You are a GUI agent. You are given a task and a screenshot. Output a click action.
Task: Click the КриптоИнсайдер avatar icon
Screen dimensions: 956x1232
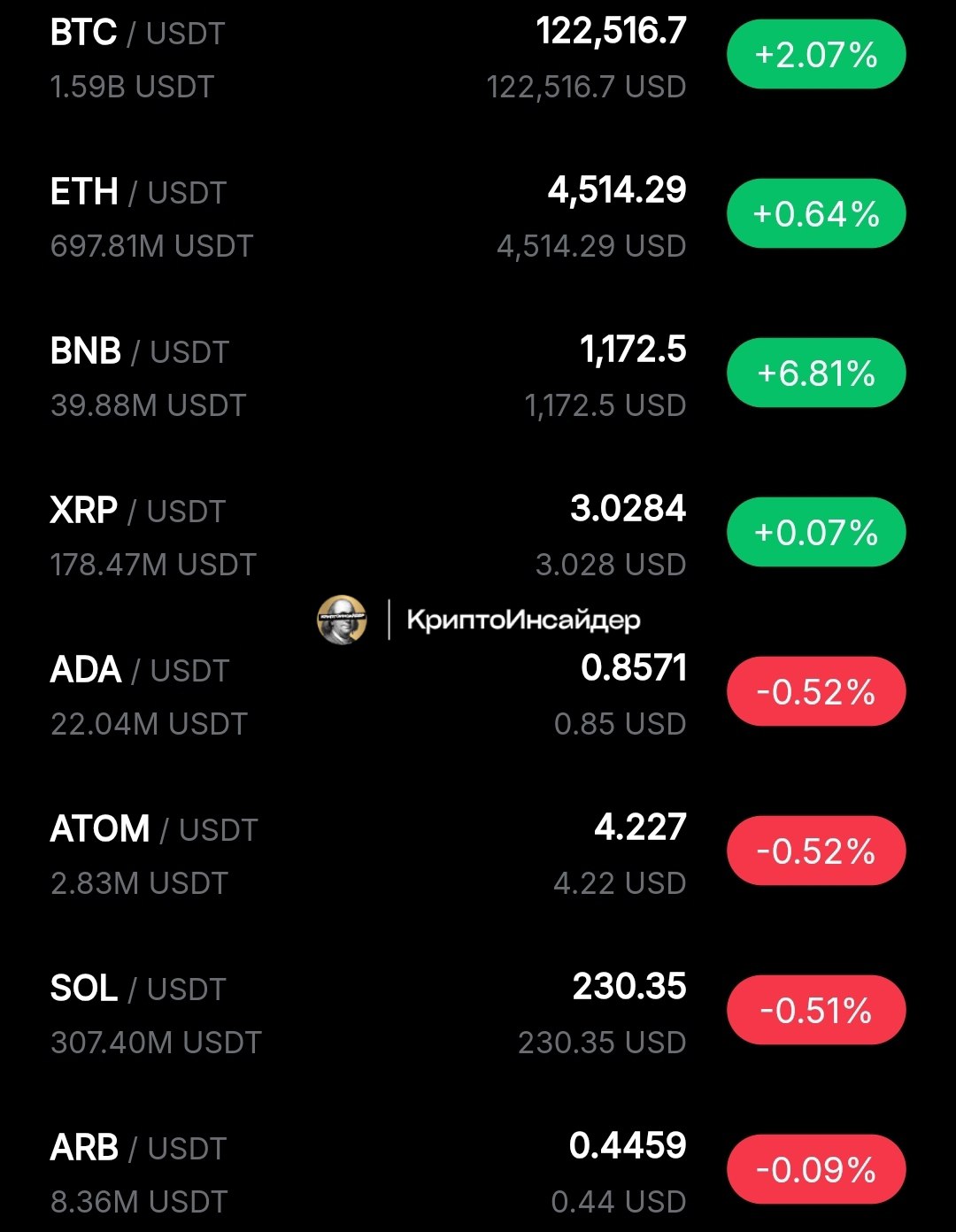[x=342, y=620]
